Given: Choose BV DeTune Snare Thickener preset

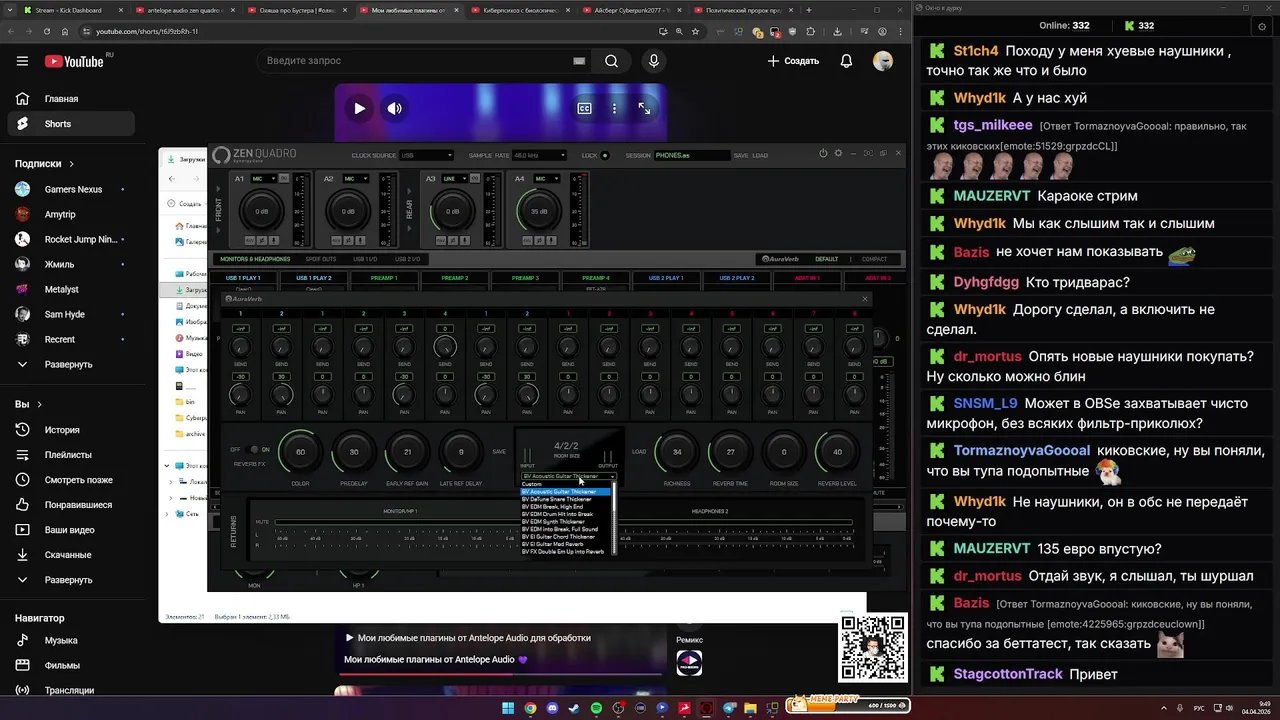Looking at the screenshot, I should pyautogui.click(x=565, y=499).
